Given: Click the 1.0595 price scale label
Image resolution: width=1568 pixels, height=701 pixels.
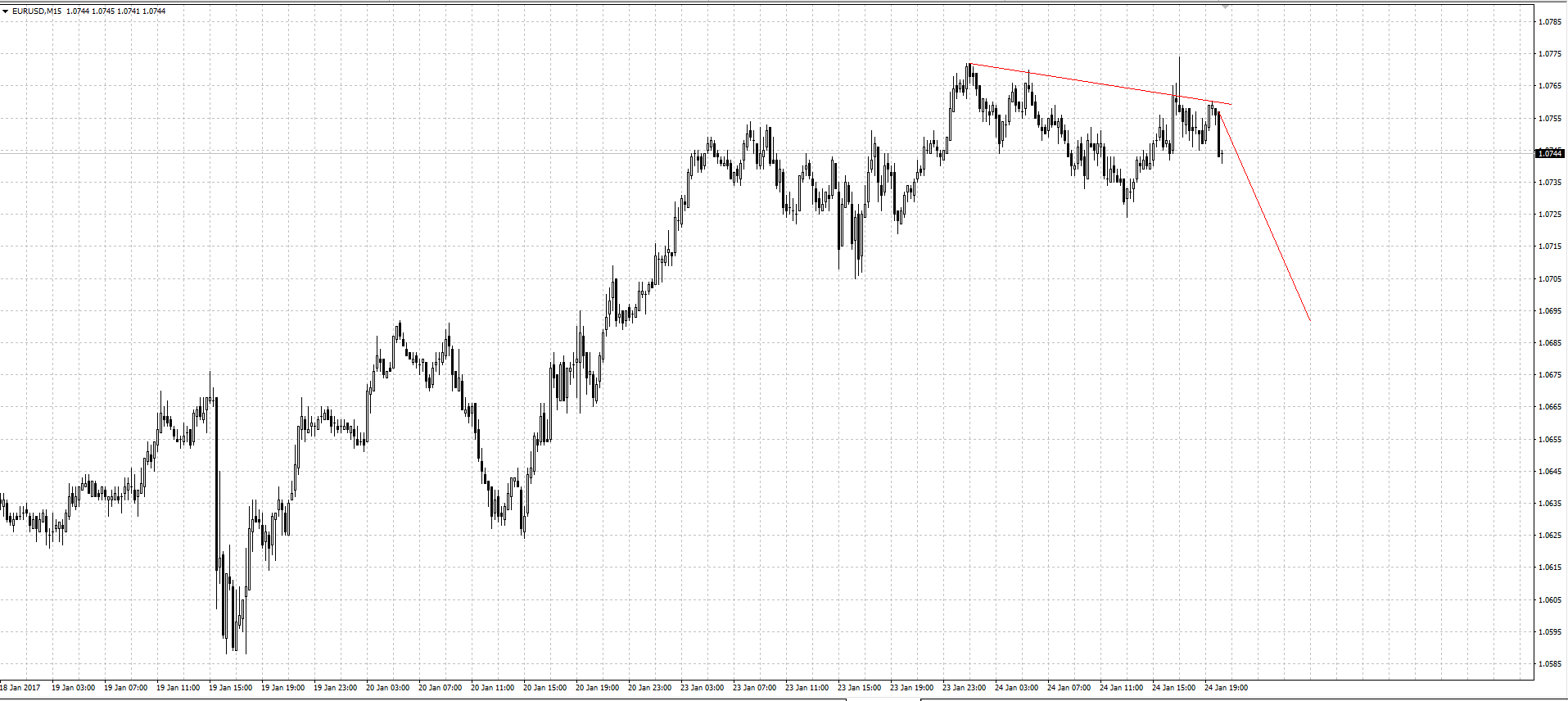Looking at the screenshot, I should click(x=1549, y=632).
